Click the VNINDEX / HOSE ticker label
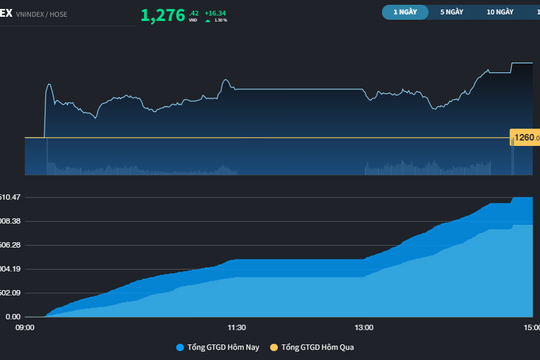The width and height of the screenshot is (540, 360). pyautogui.click(x=41, y=14)
